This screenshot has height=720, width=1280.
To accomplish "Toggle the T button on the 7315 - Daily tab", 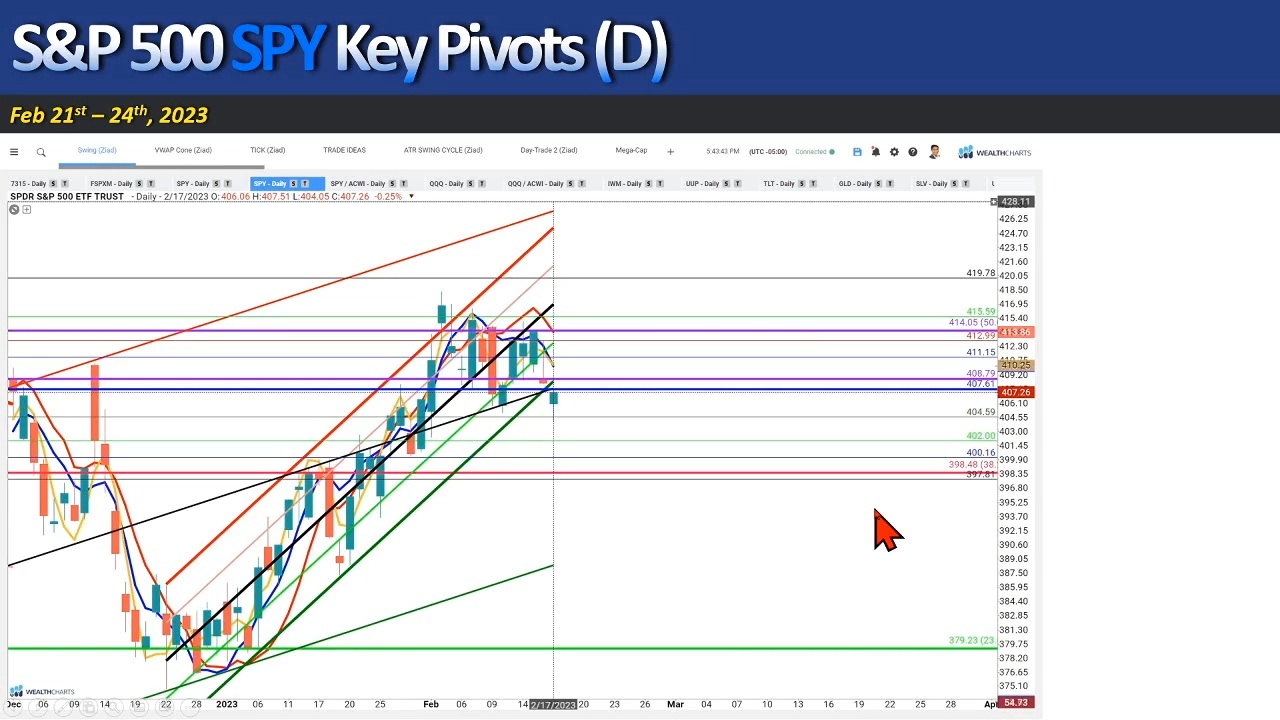I will click(65, 183).
